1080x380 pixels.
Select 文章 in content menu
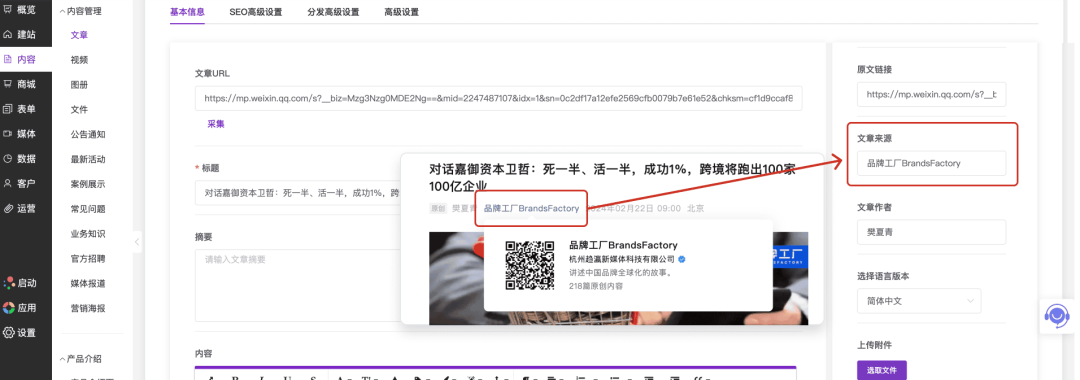[x=79, y=35]
